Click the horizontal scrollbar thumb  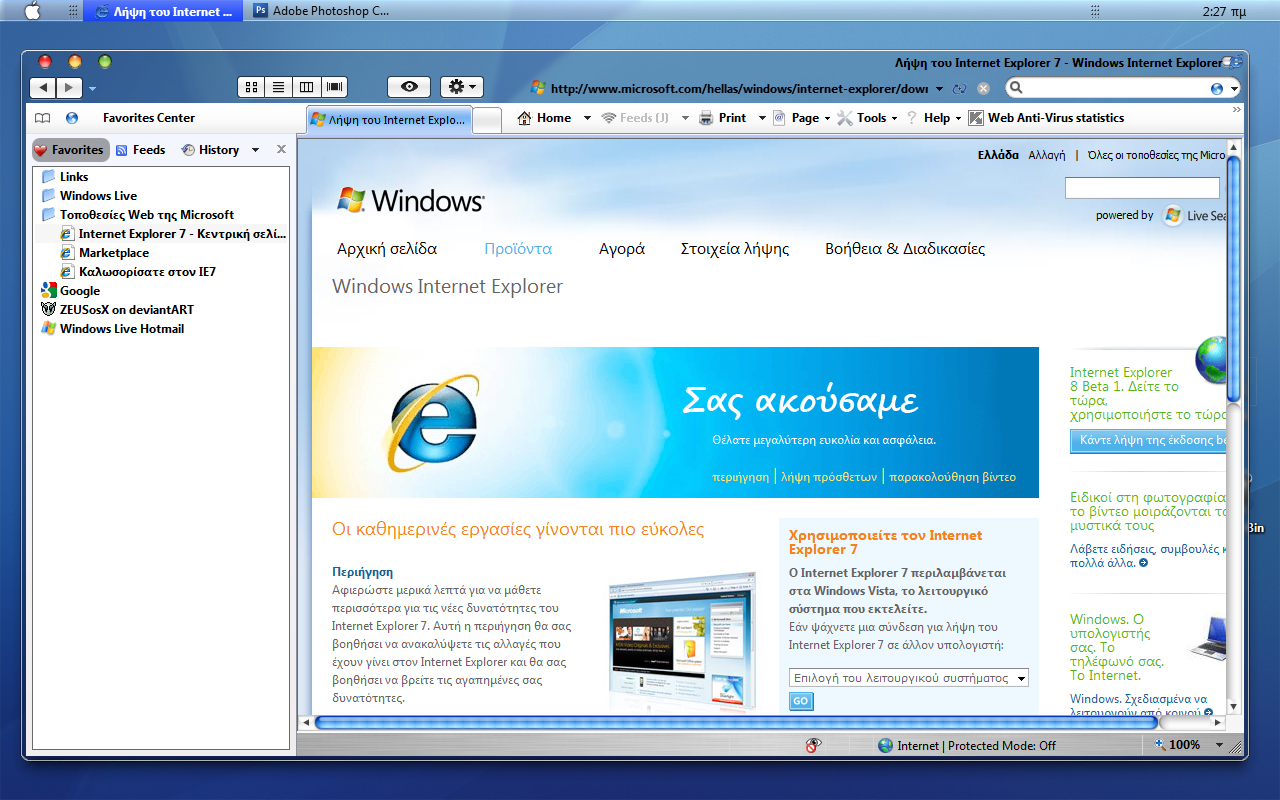(x=736, y=722)
